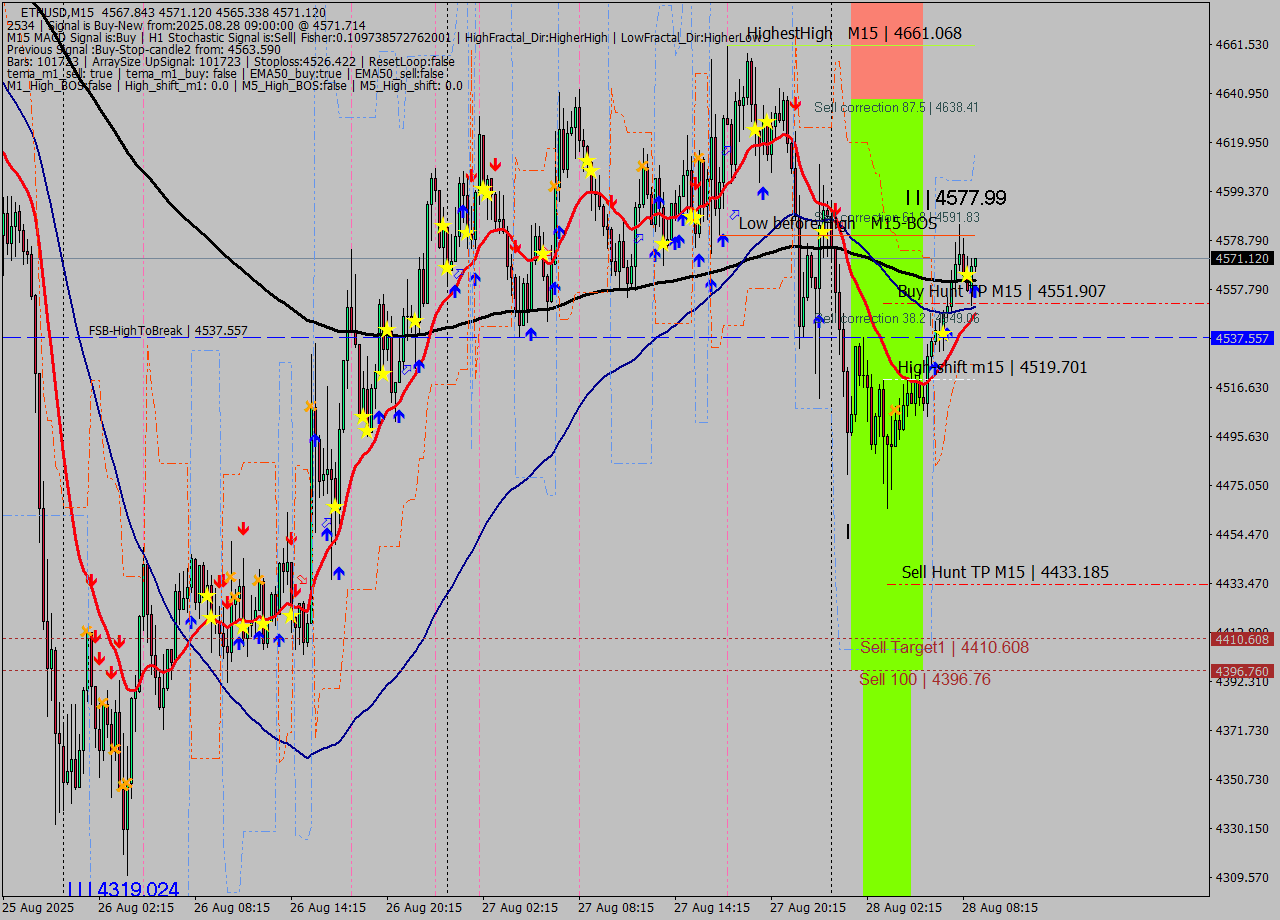The image size is (1280, 920).
Task: Click the current price tag 4571.120 on the axis
Action: click(1242, 258)
